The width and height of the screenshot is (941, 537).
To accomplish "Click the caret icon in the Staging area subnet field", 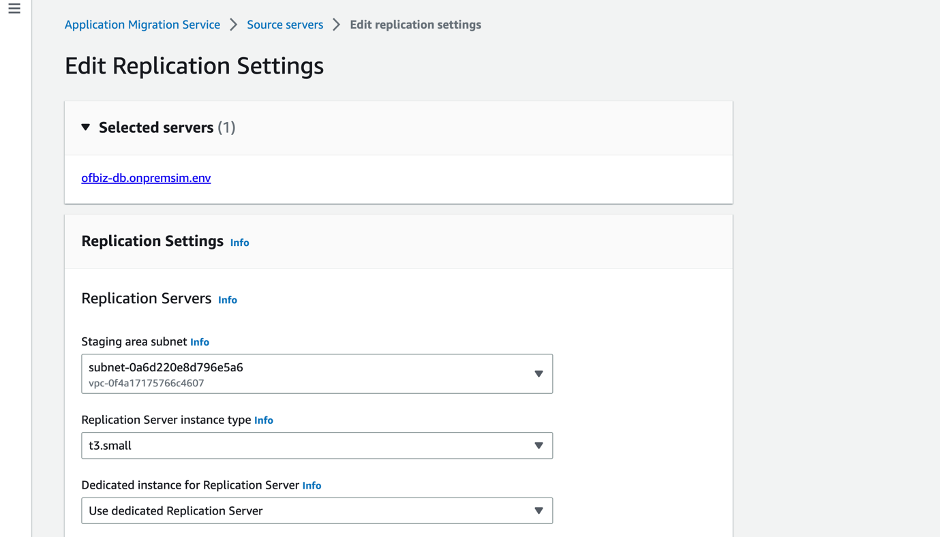I will click(538, 374).
